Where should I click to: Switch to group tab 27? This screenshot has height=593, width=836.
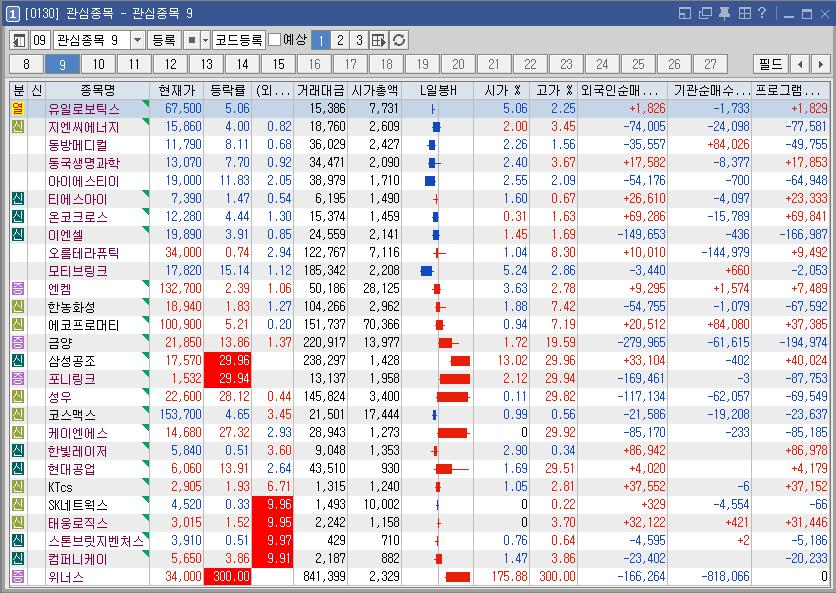tap(710, 65)
